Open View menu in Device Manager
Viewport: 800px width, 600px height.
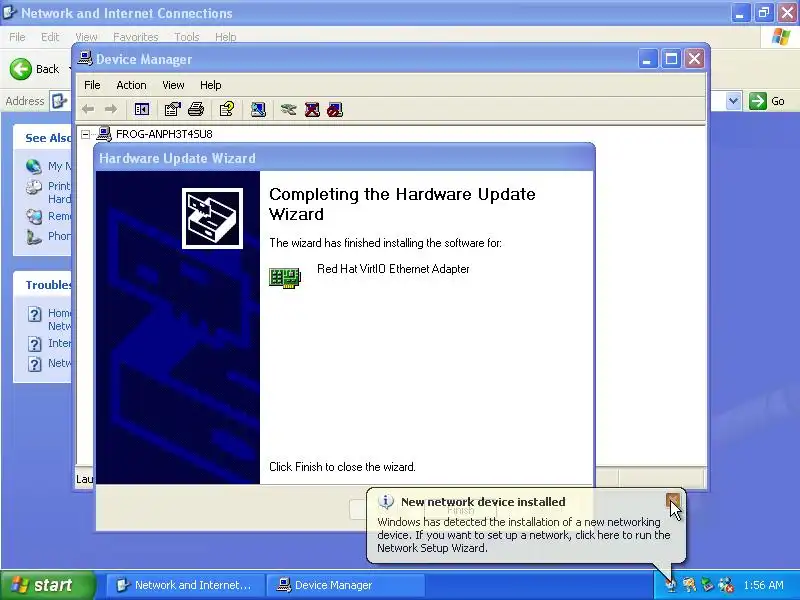tap(173, 85)
